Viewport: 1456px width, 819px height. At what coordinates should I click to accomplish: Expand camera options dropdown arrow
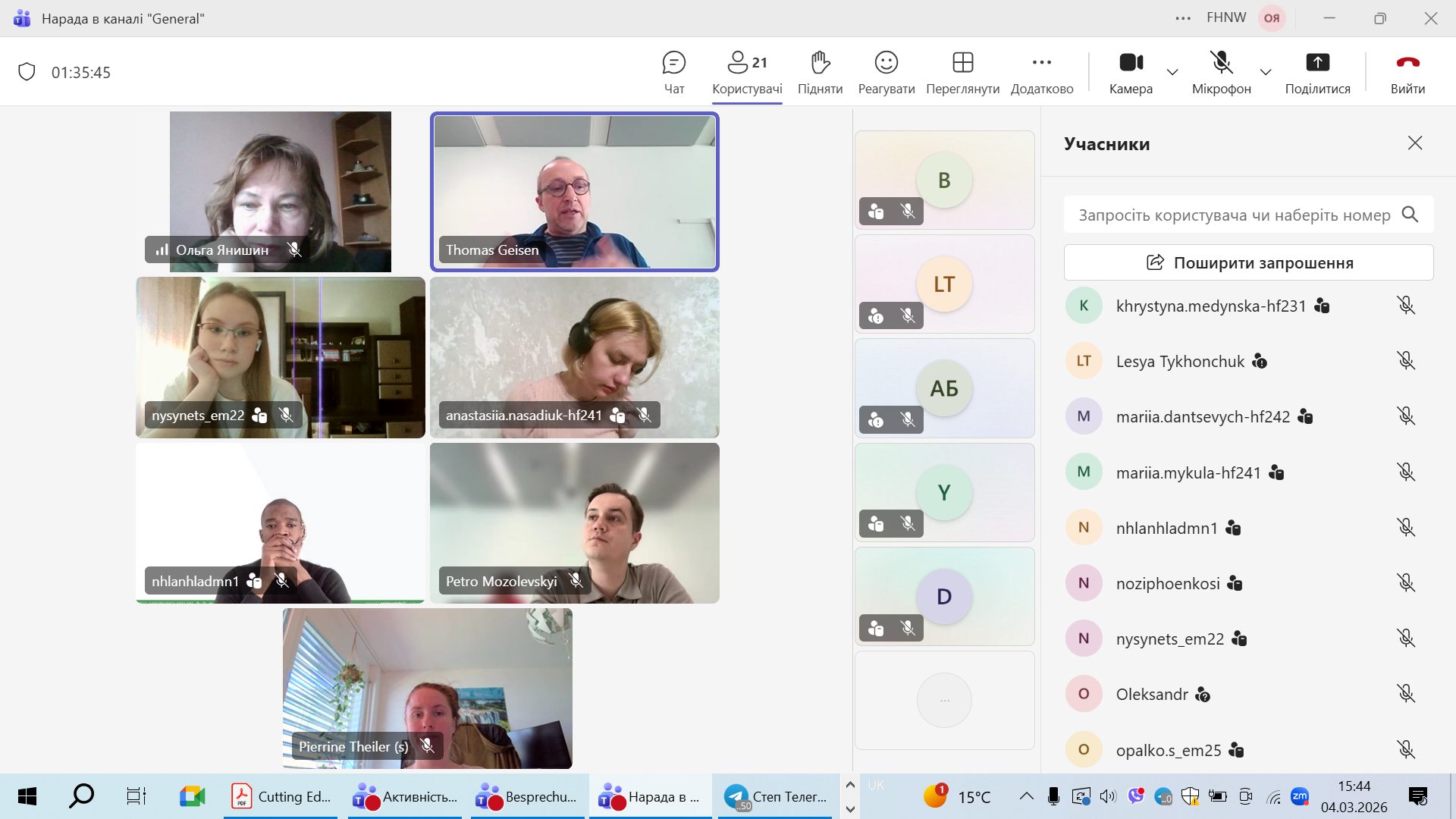[1172, 72]
